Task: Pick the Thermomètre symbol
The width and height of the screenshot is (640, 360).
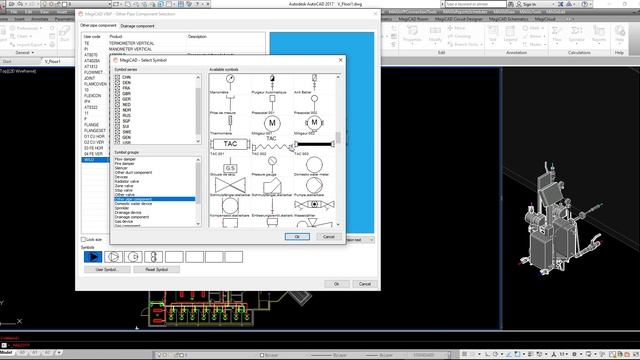Action: click(x=230, y=125)
